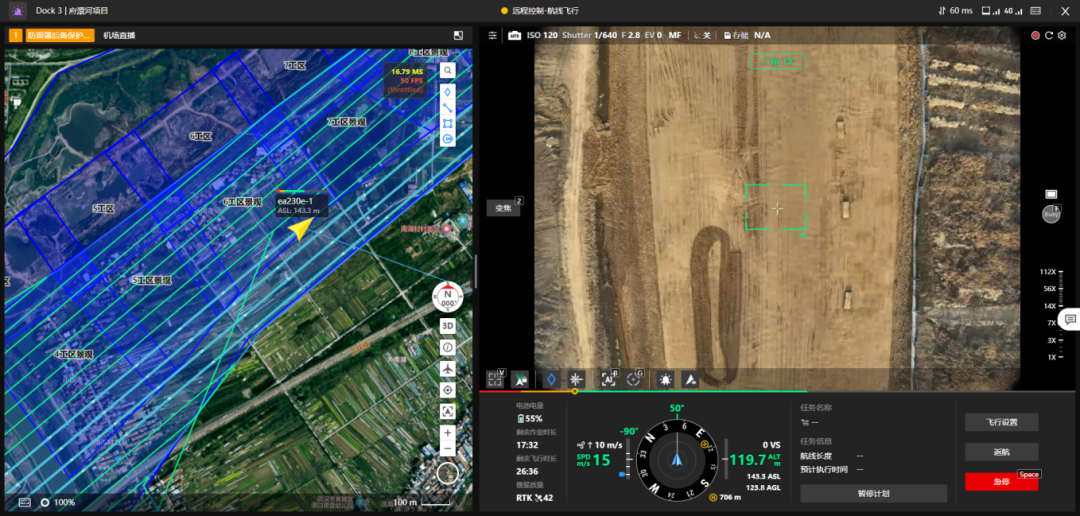Toggle 3D map view
This screenshot has width=1080, height=516.
[448, 326]
